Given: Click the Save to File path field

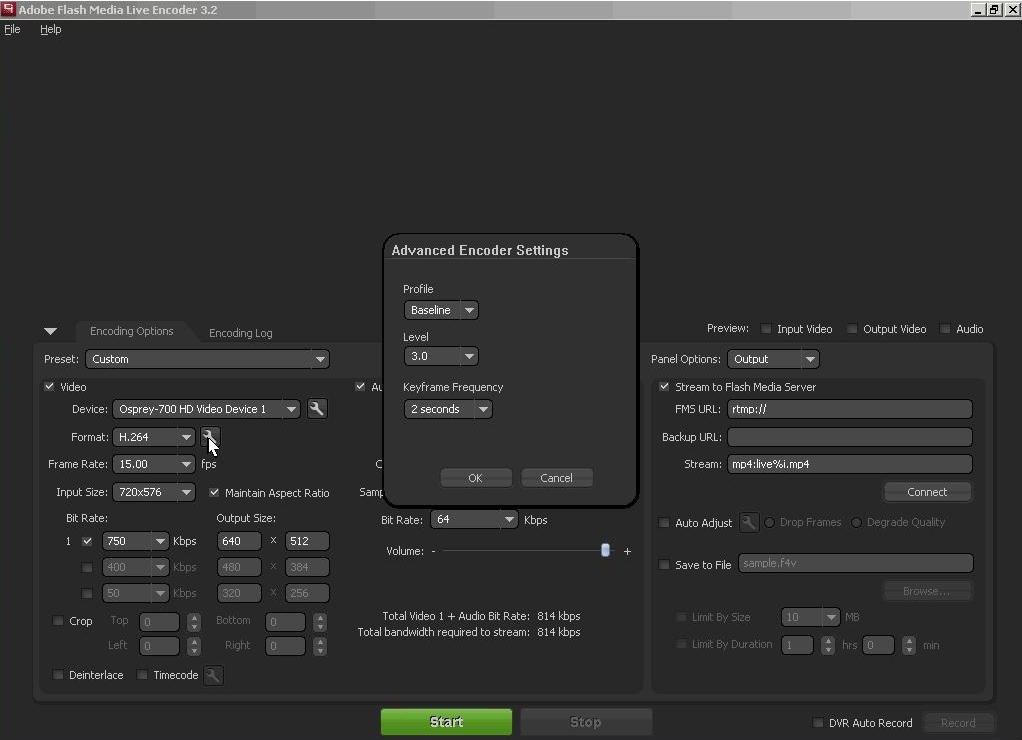Looking at the screenshot, I should click(856, 563).
